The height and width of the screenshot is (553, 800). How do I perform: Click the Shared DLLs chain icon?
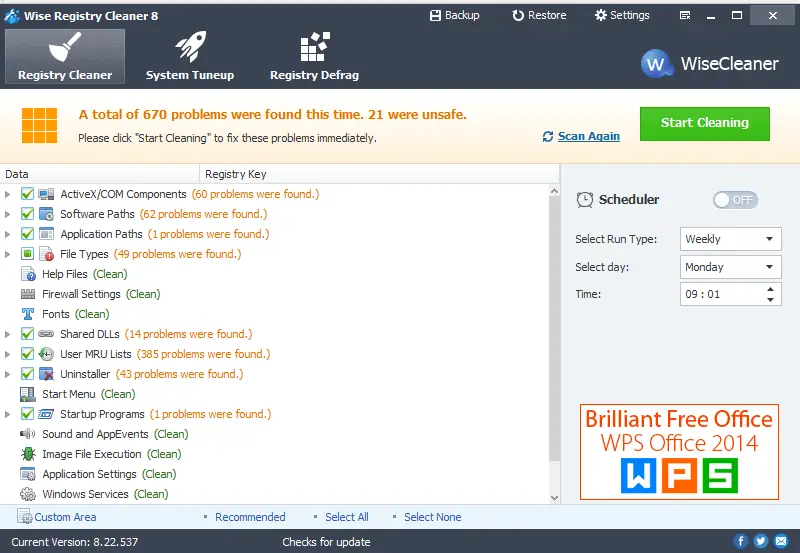pyautogui.click(x=46, y=334)
